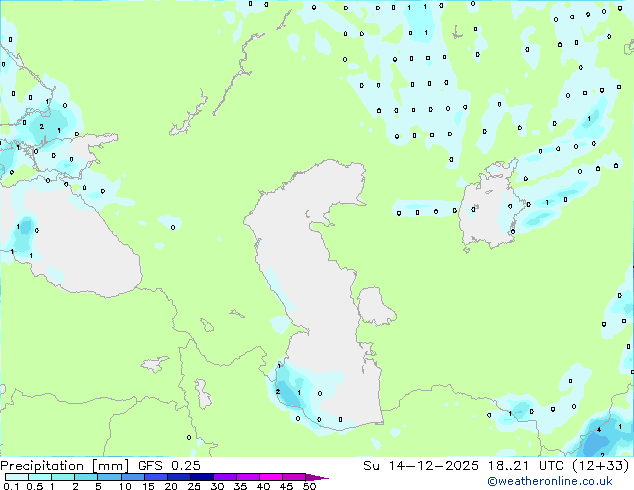Click the 45–50 mm legend color swatch
The image size is (634, 490).
(x=294, y=477)
